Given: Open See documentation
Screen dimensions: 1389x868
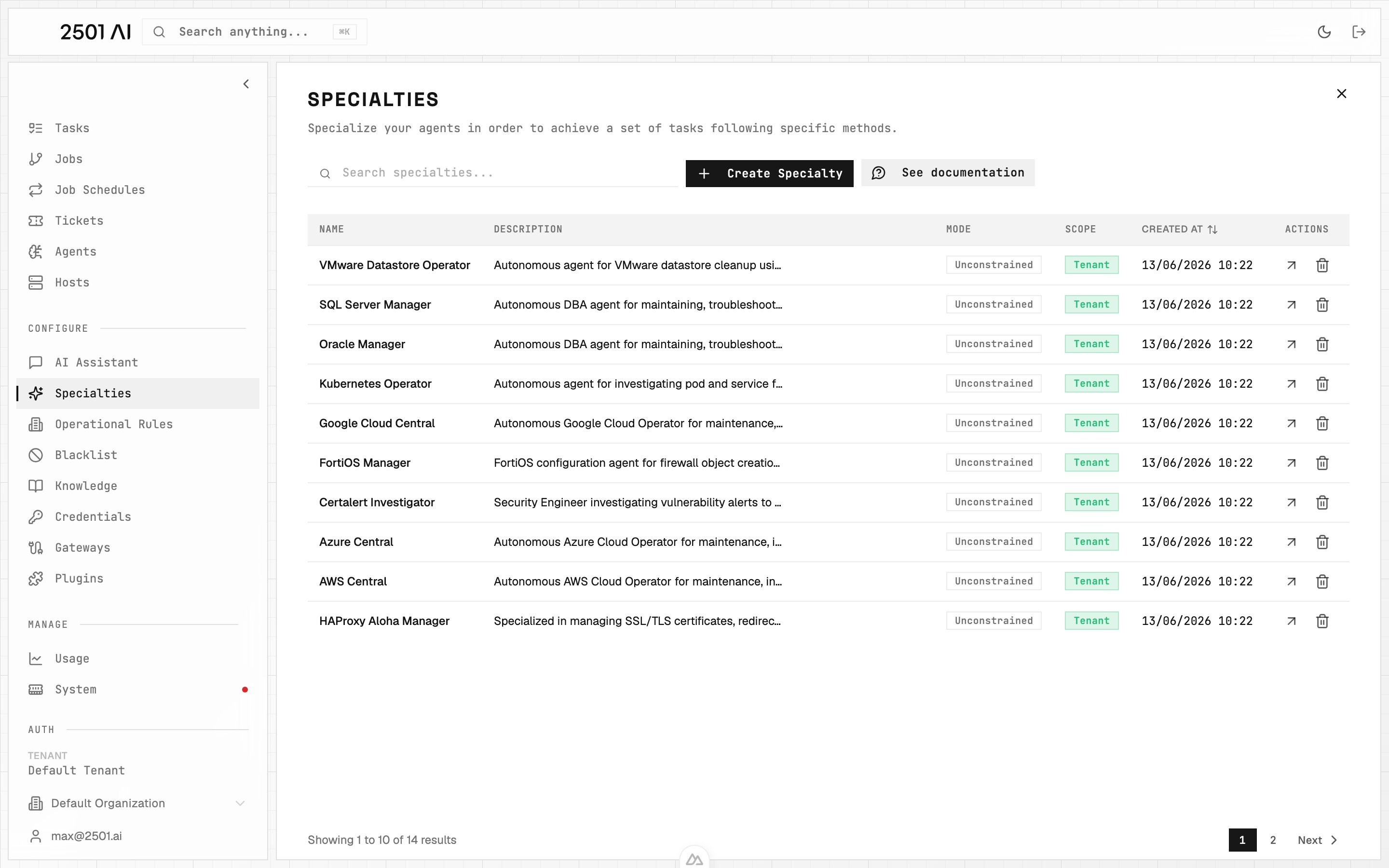Looking at the screenshot, I should click(948, 173).
